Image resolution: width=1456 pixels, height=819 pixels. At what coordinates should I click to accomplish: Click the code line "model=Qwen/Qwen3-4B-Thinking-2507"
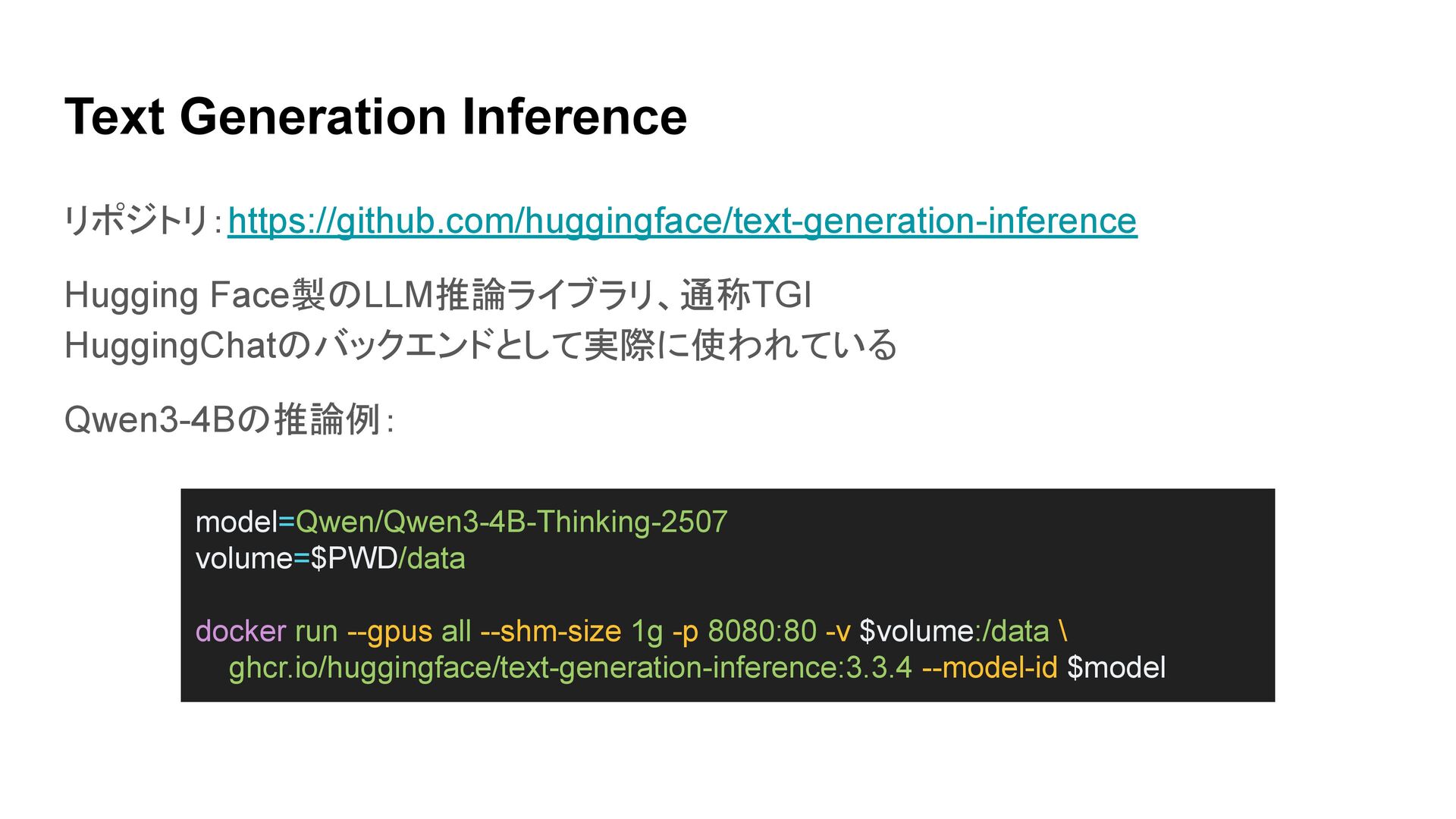tap(461, 522)
